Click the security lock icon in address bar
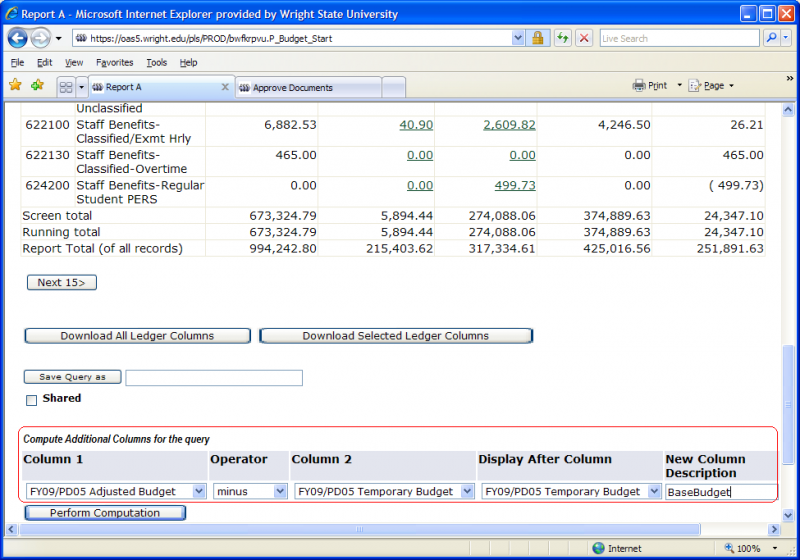The width and height of the screenshot is (800, 560). 537,38
